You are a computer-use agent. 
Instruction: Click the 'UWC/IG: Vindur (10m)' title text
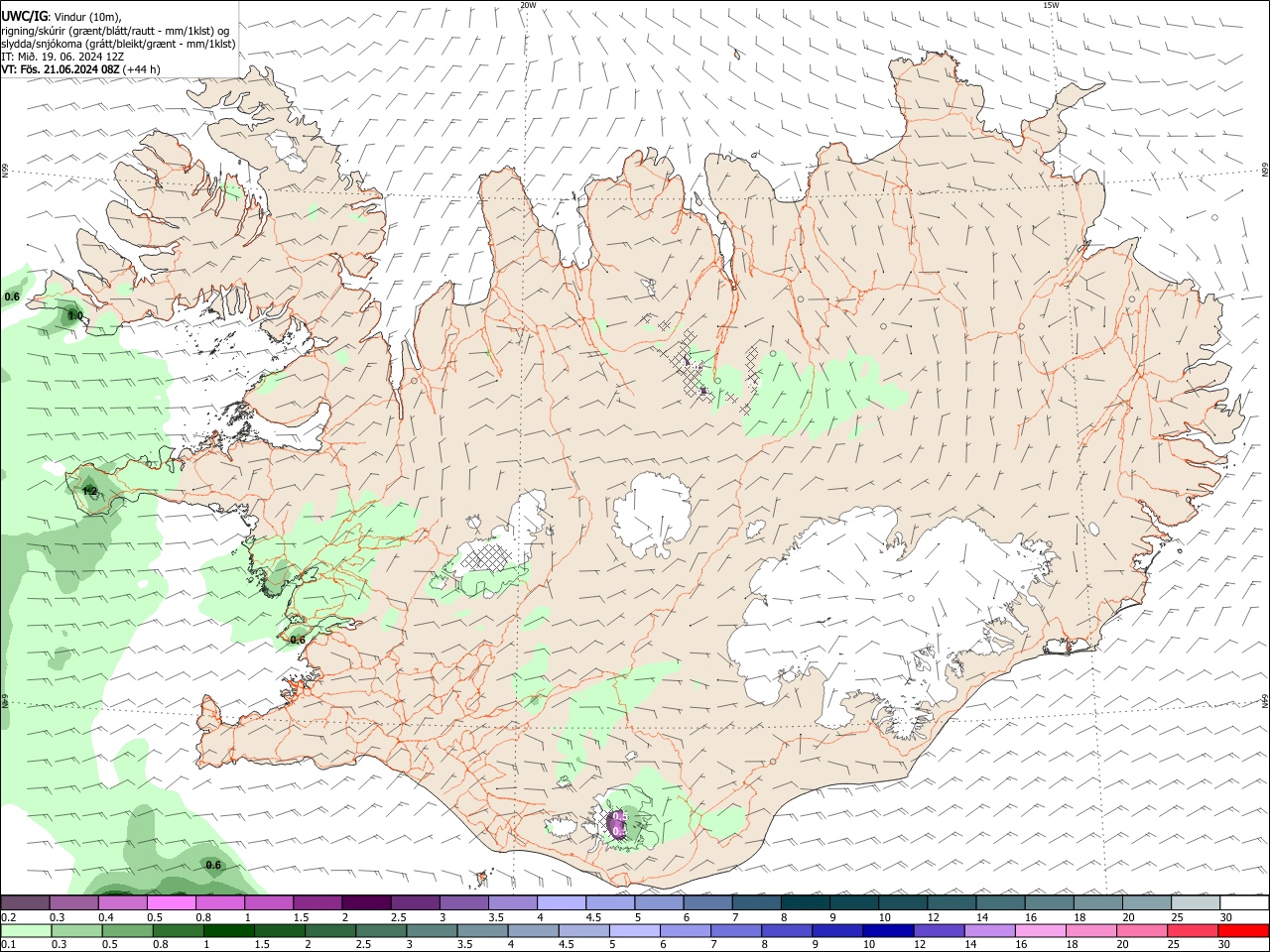tap(62, 16)
